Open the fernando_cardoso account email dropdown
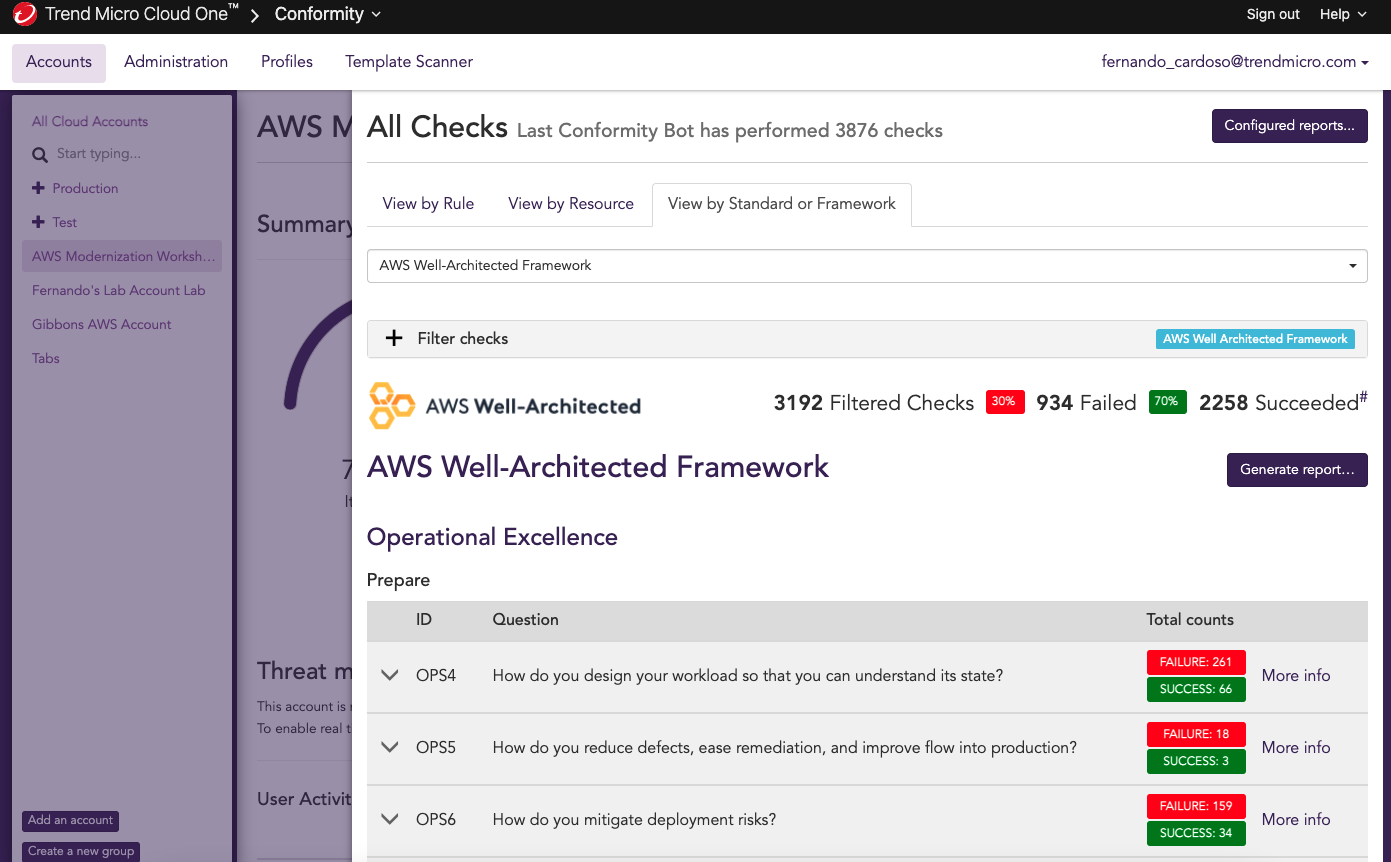The width and height of the screenshot is (1391, 862). (x=1235, y=61)
